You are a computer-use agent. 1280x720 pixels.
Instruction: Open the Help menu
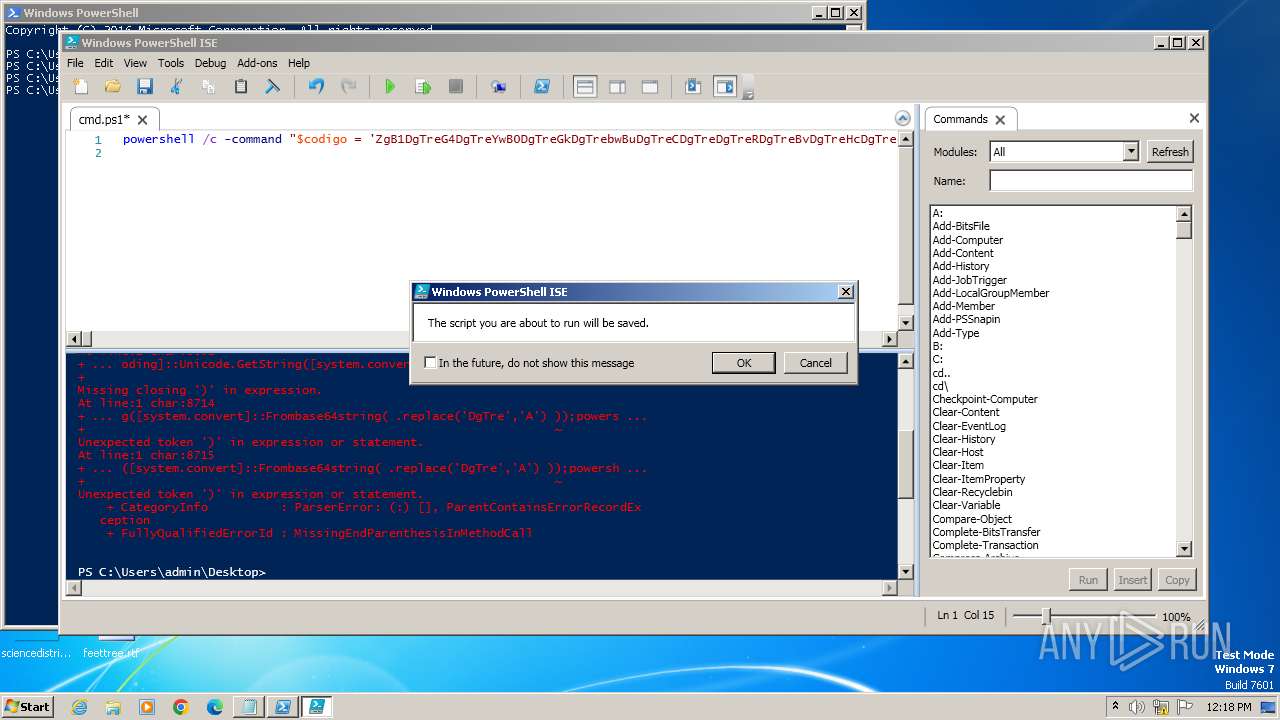[299, 63]
